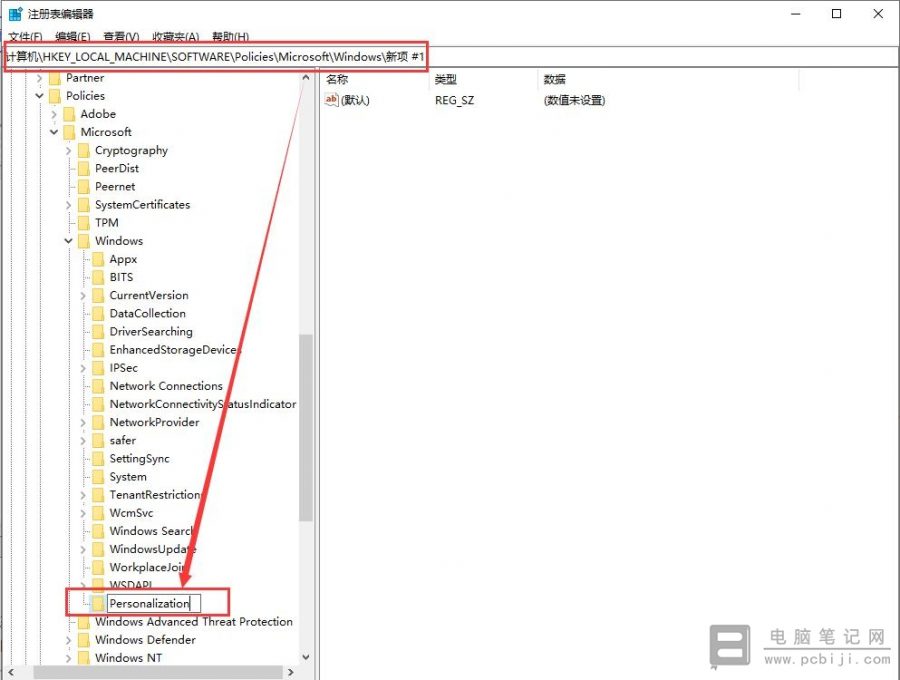Click the tree scroll down arrow
Image resolution: width=900 pixels, height=680 pixels.
(305, 657)
